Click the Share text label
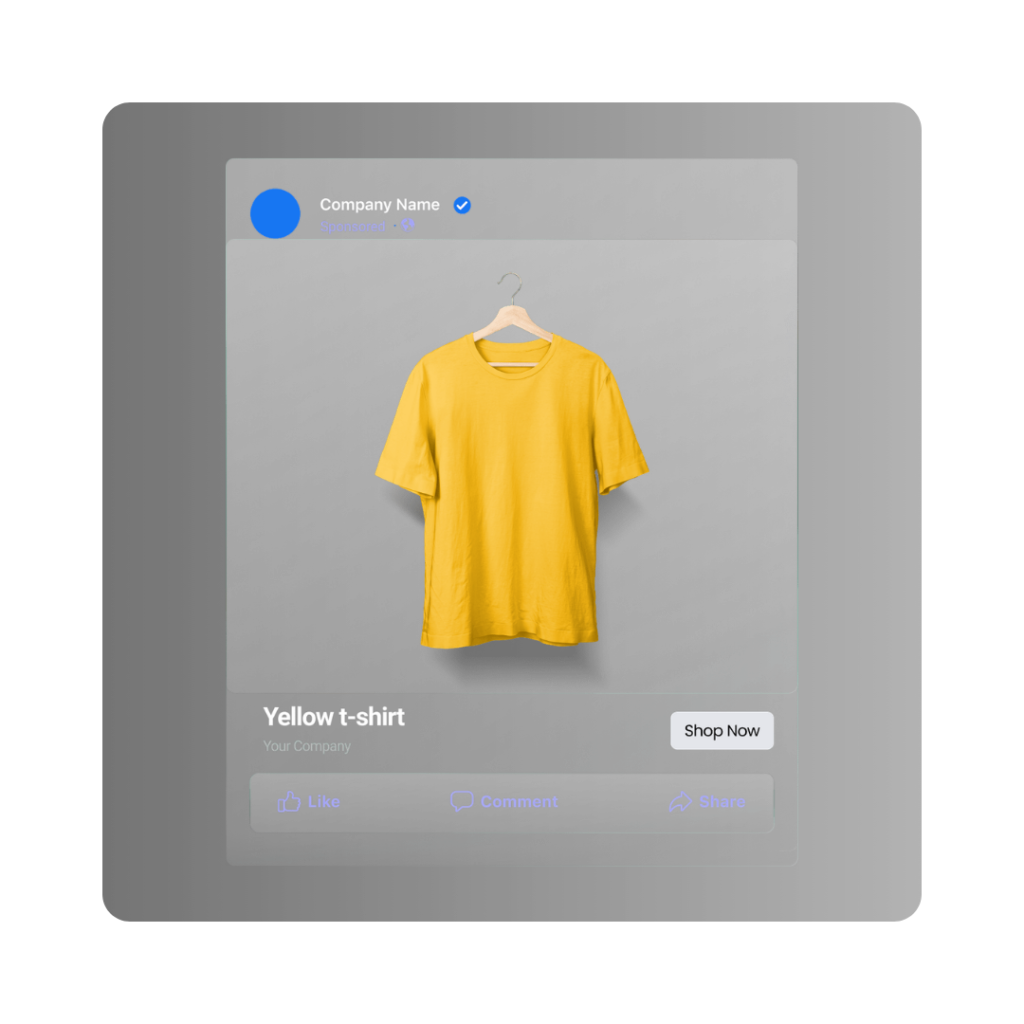Image resolution: width=1024 pixels, height=1024 pixels. (722, 801)
